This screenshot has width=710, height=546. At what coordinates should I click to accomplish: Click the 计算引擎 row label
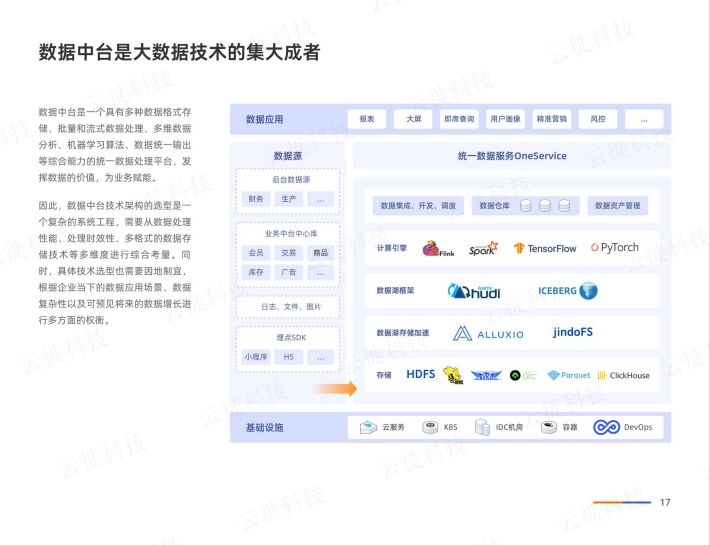pos(392,248)
